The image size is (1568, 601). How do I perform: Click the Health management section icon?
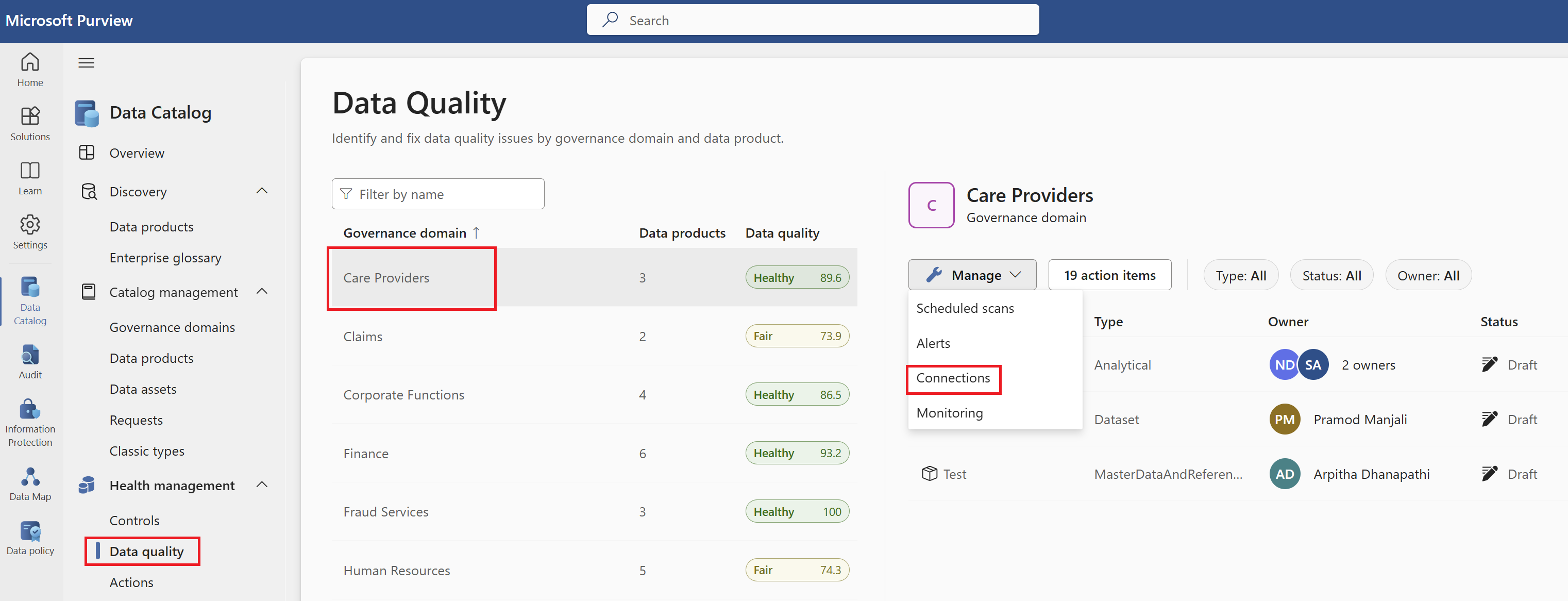87,485
